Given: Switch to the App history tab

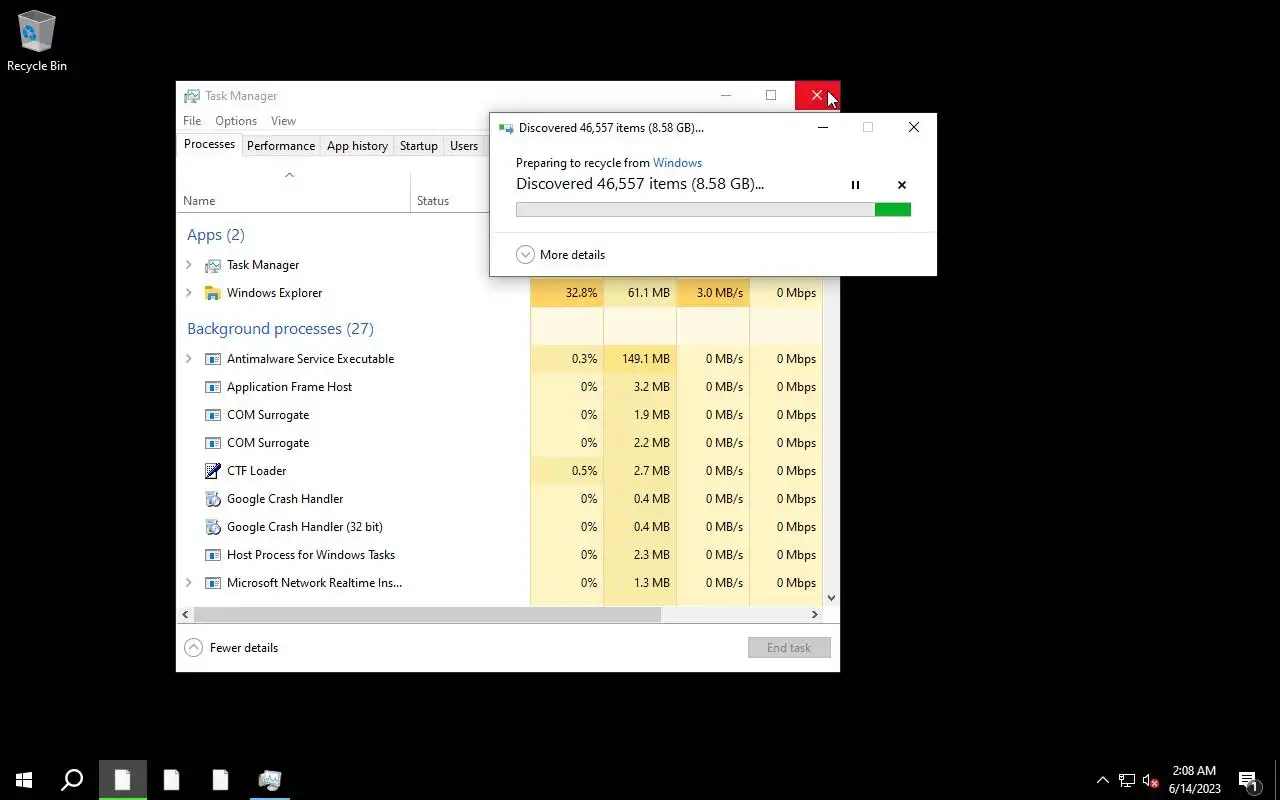Looking at the screenshot, I should point(357,146).
